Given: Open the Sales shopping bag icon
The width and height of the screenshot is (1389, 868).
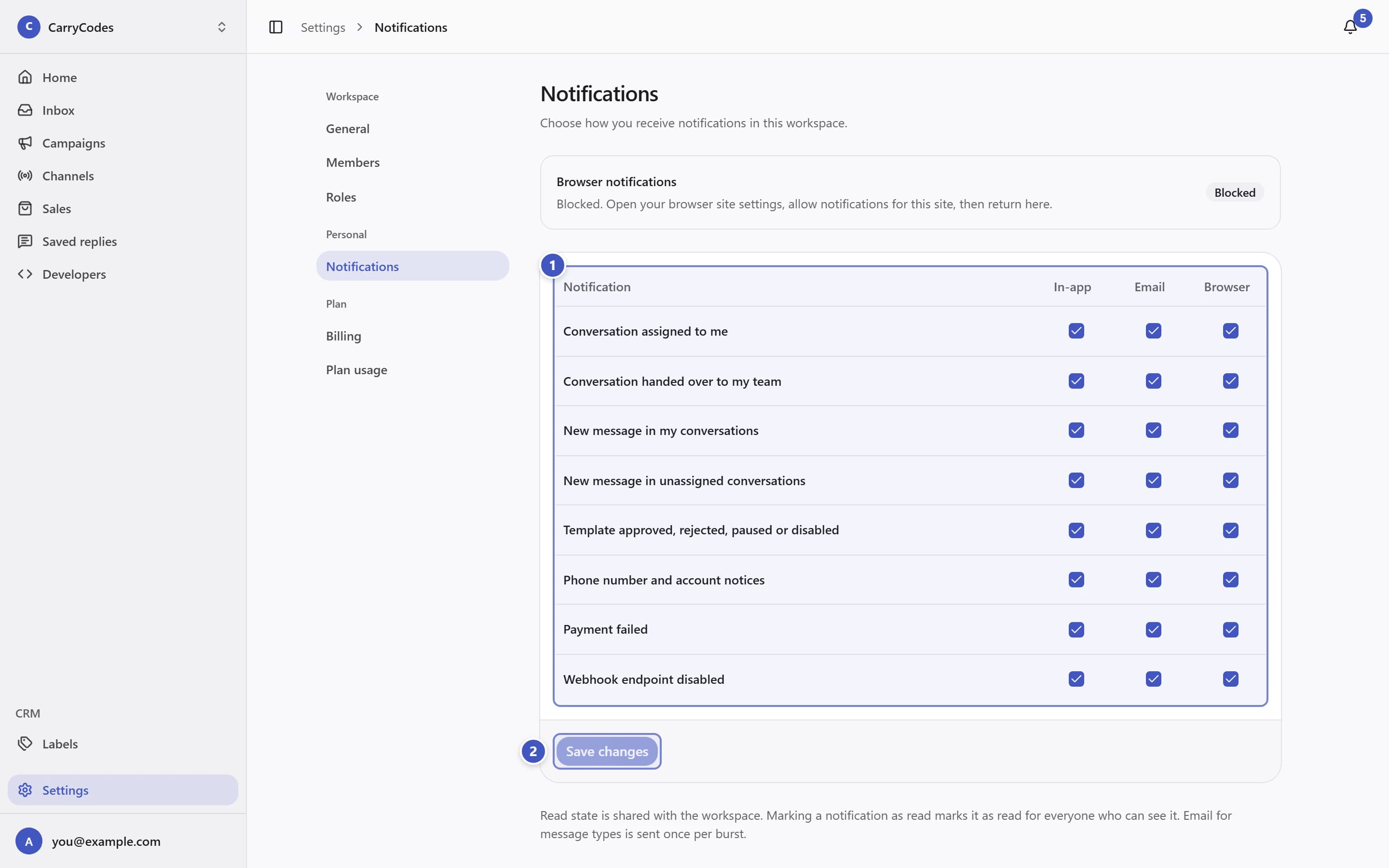Looking at the screenshot, I should [25, 208].
